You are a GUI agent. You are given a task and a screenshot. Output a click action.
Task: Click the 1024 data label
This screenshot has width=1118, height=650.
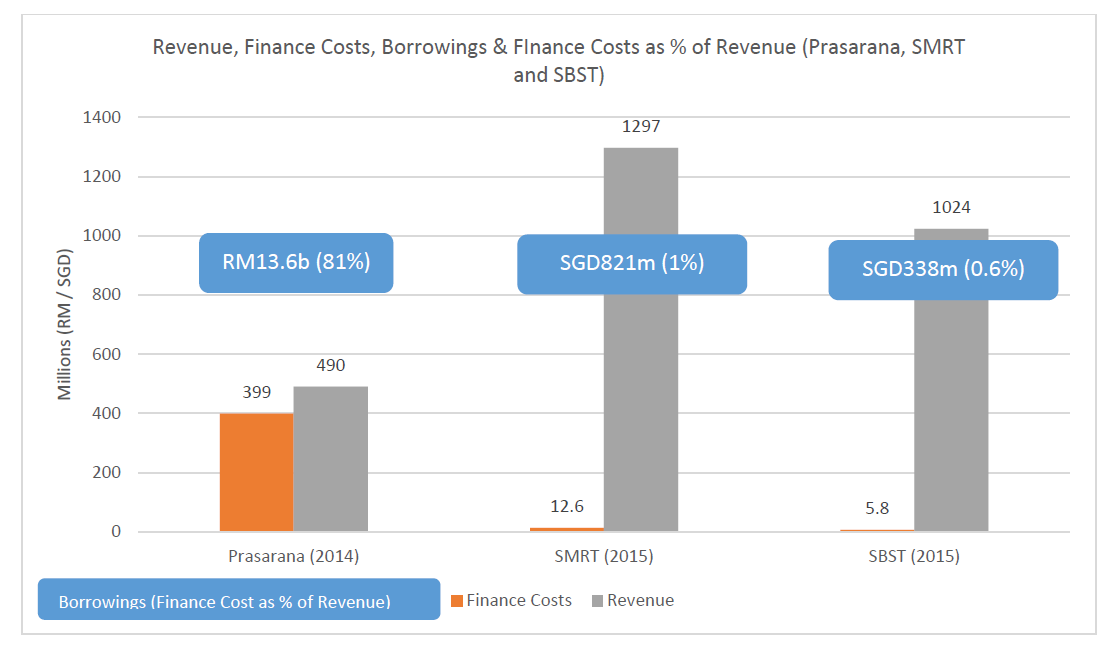pyautogui.click(x=951, y=208)
